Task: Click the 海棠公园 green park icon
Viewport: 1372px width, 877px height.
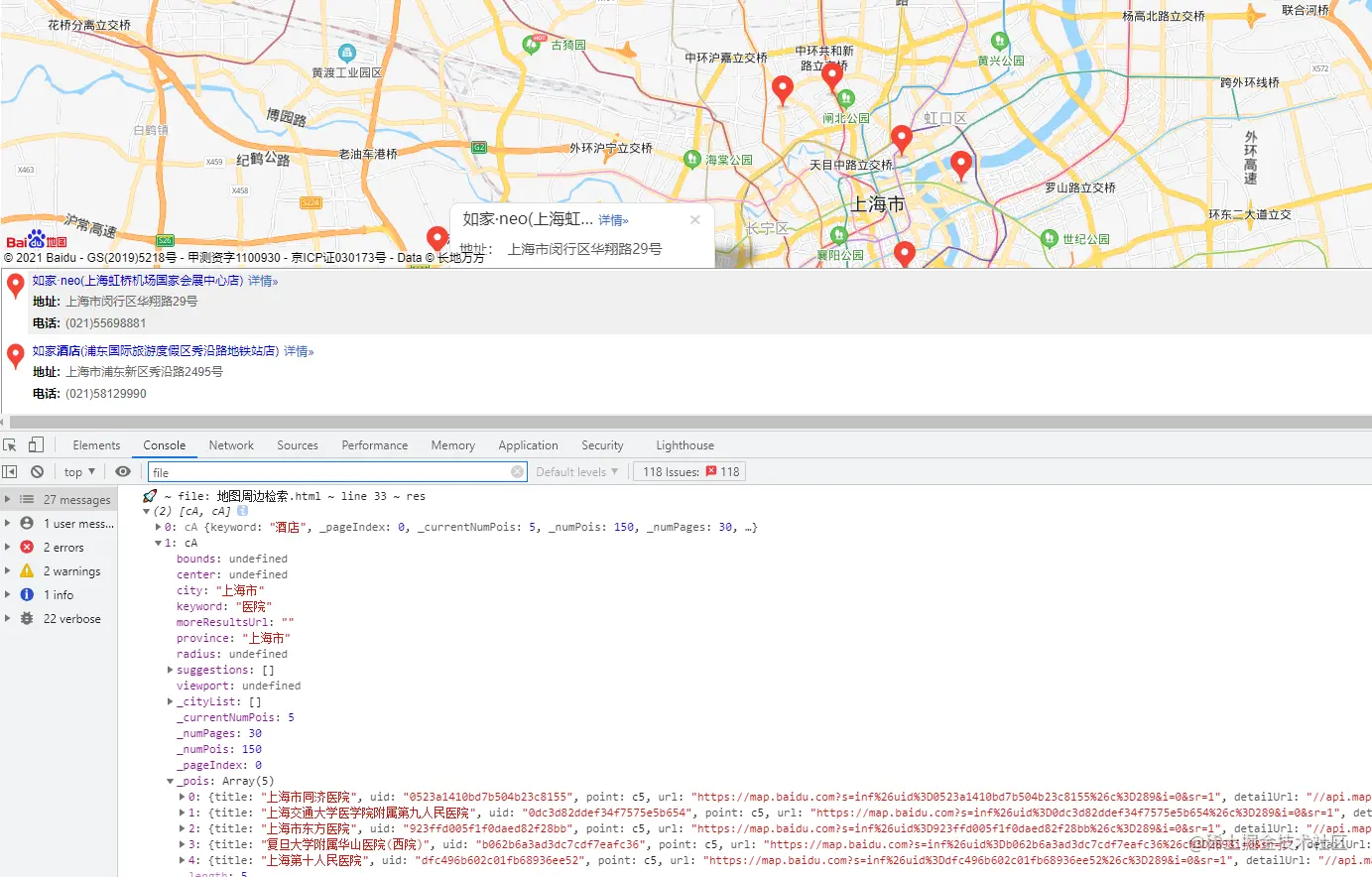Action: (x=692, y=159)
